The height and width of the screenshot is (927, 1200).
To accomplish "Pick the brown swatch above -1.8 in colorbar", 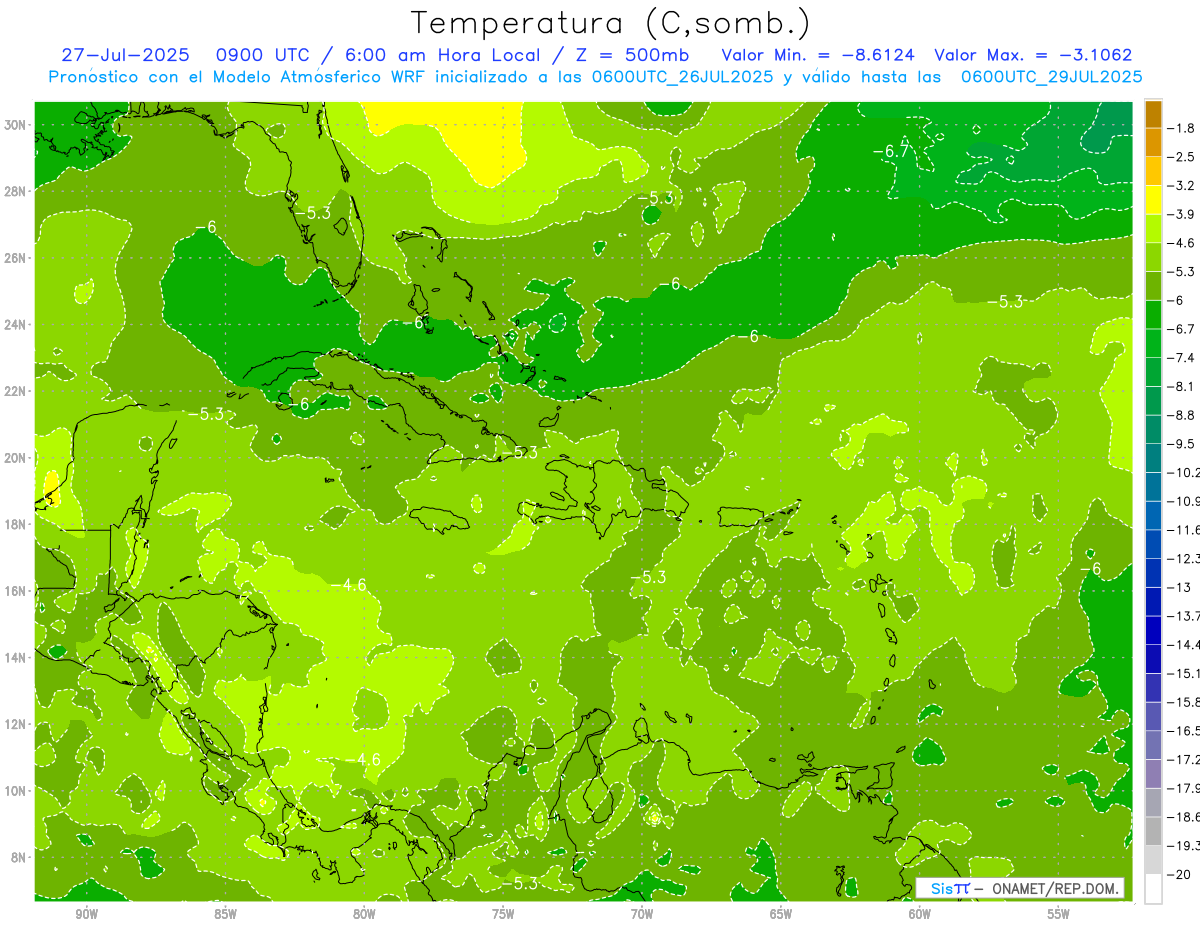I will (x=1153, y=114).
